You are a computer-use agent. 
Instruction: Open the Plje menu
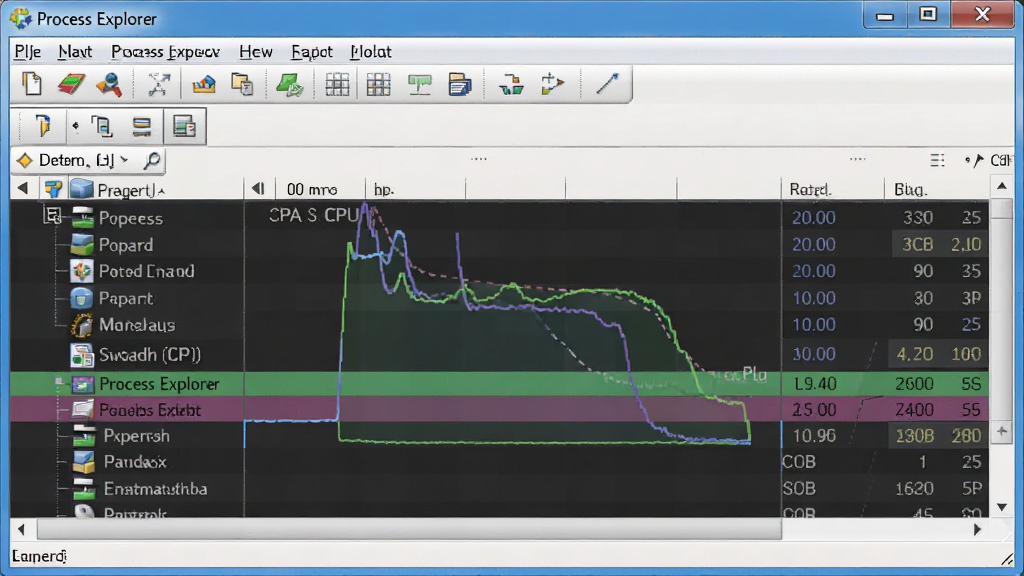coord(27,52)
